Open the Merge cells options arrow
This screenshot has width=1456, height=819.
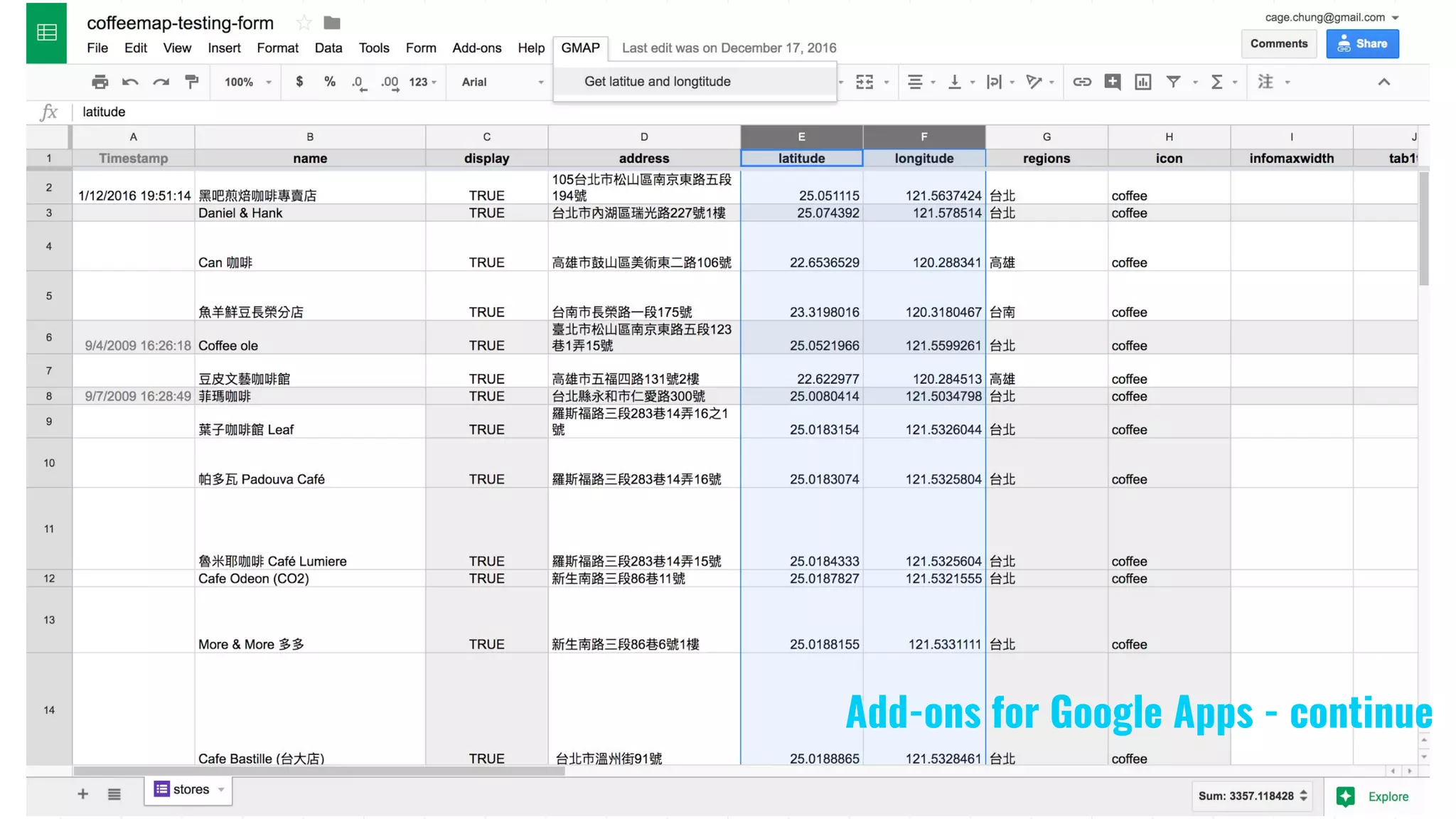pyautogui.click(x=887, y=82)
